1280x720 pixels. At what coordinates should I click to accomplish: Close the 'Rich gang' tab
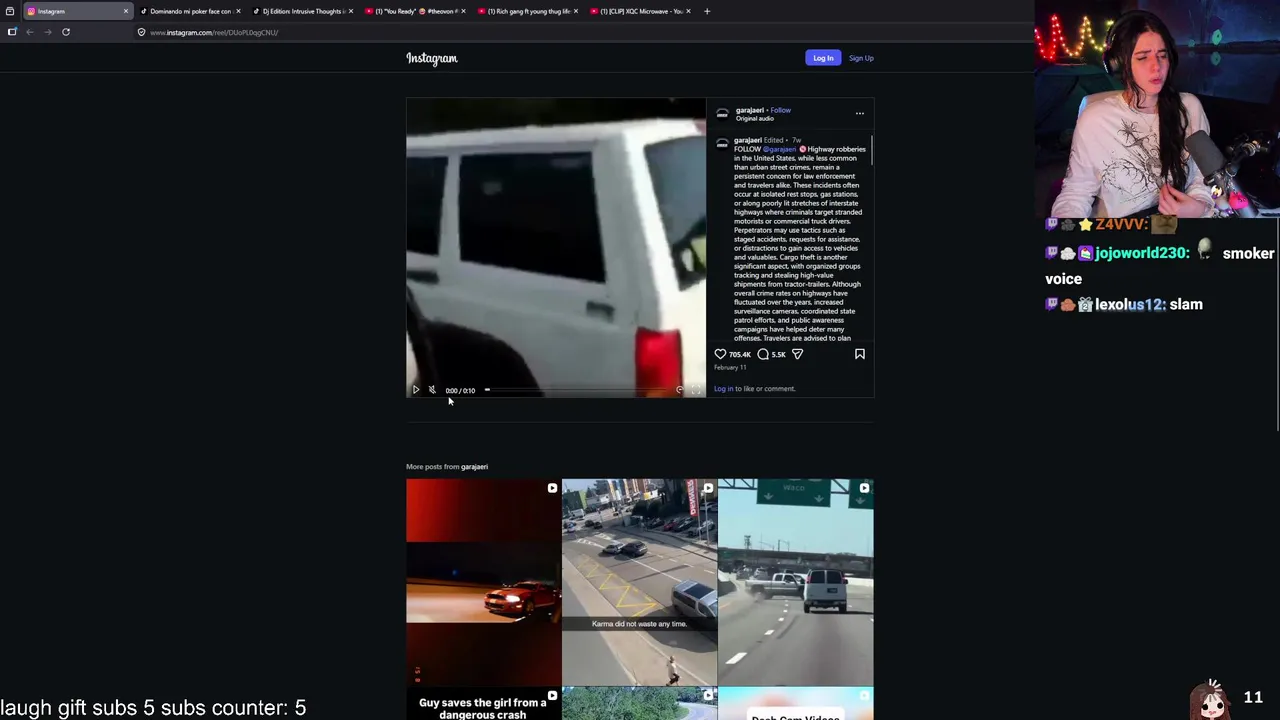(x=575, y=11)
